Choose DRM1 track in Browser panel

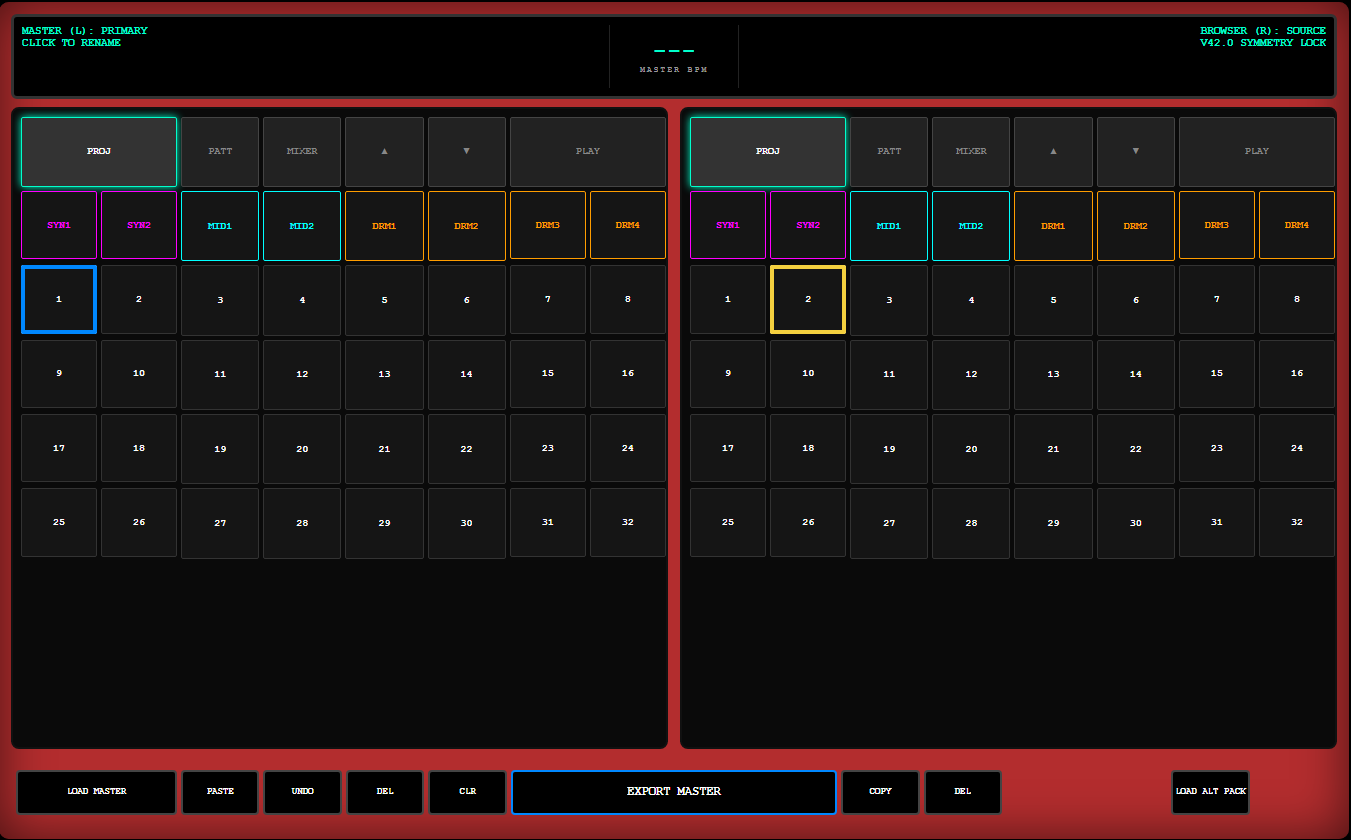[1053, 226]
